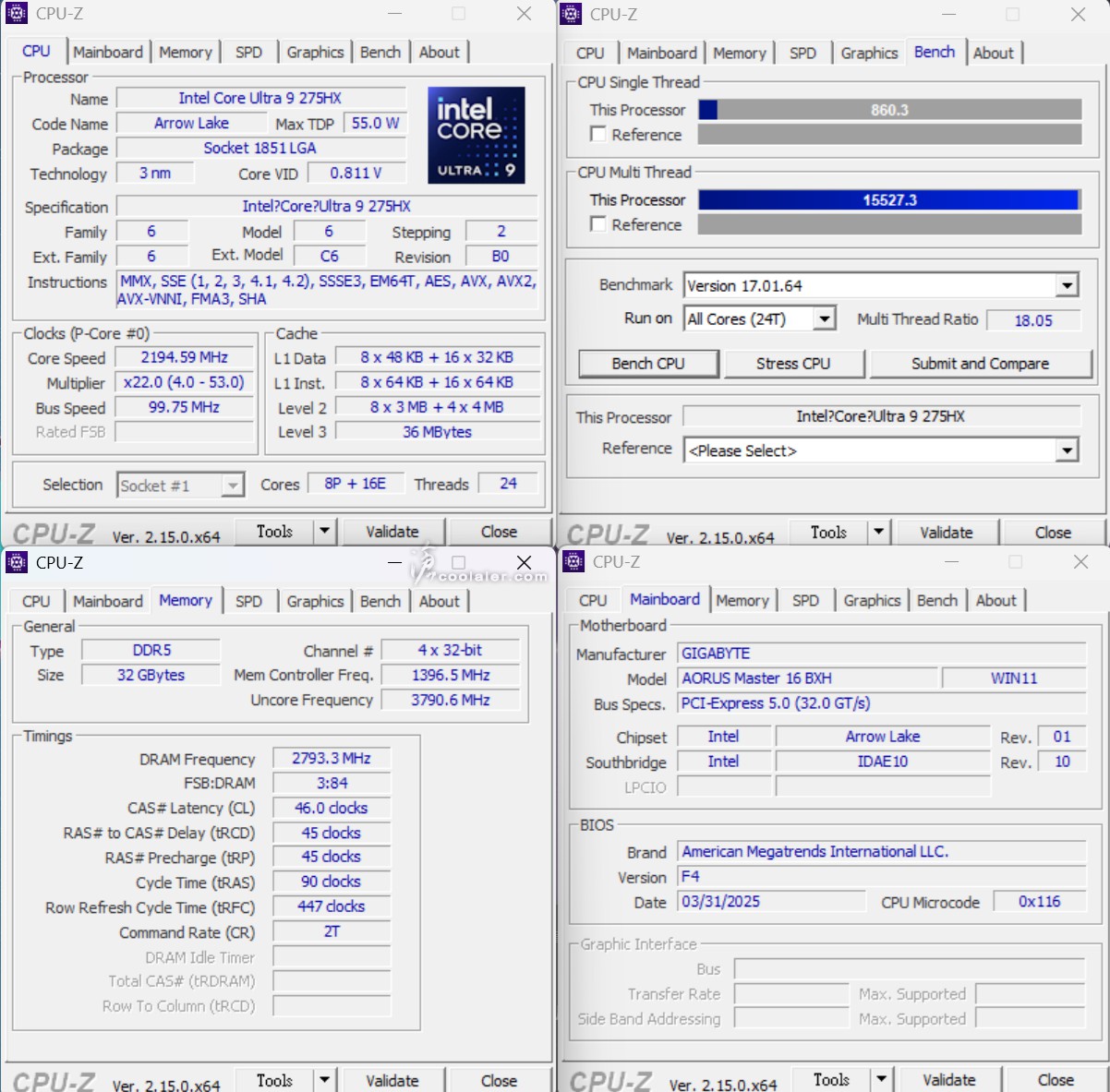Open About tab in the Bench window
1110x1092 pixels.
point(994,54)
